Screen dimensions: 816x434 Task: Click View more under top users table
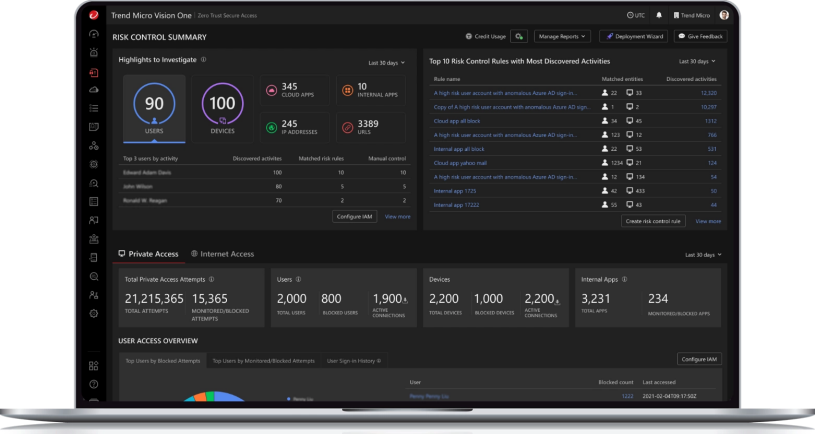click(398, 216)
